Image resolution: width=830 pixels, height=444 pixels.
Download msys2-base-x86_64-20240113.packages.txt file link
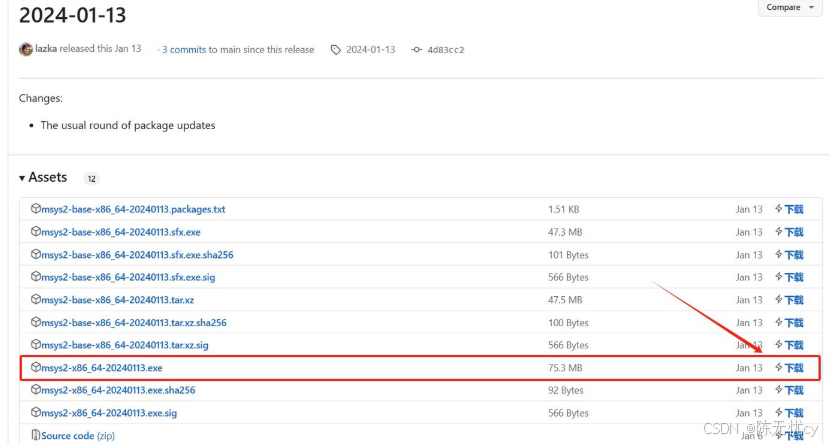(x=133, y=209)
